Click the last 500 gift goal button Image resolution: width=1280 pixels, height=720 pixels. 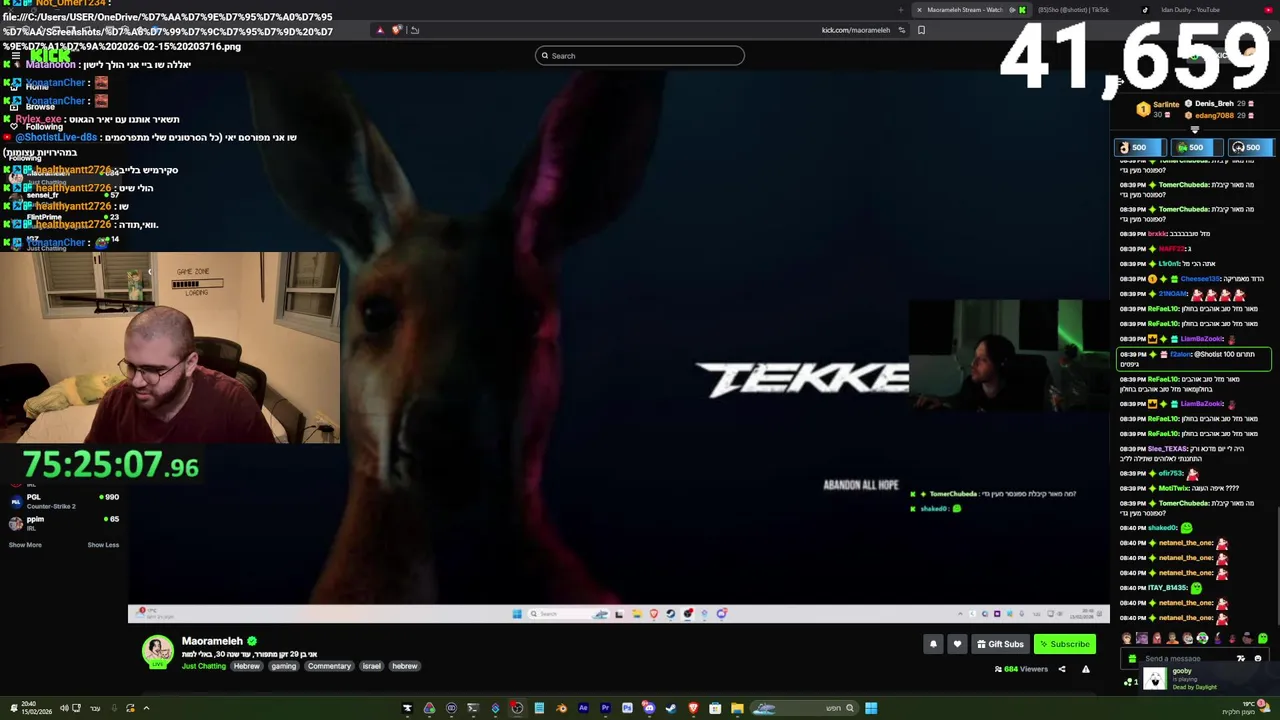point(1252,147)
